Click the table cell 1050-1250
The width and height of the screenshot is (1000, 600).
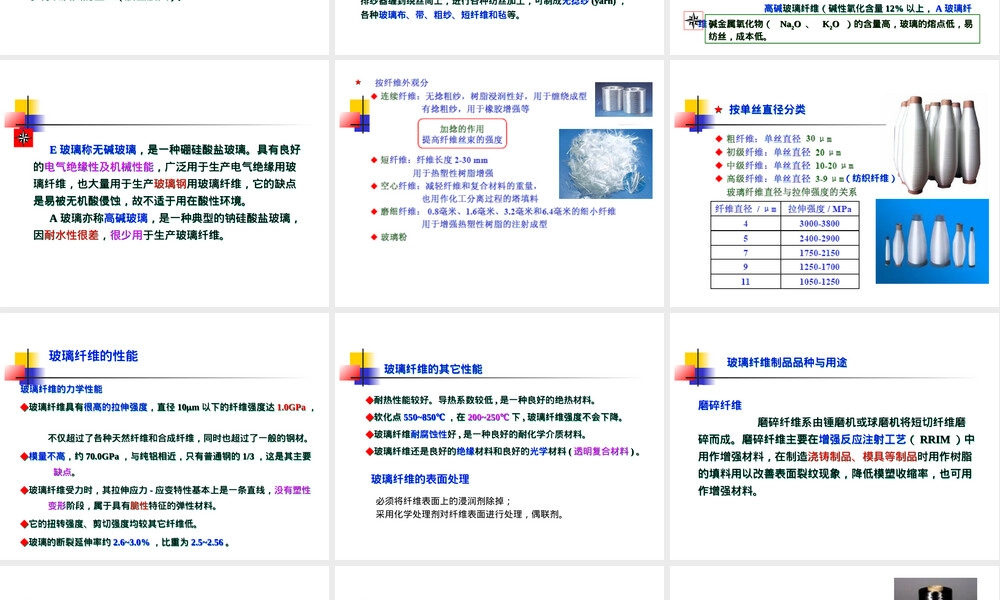pos(820,281)
